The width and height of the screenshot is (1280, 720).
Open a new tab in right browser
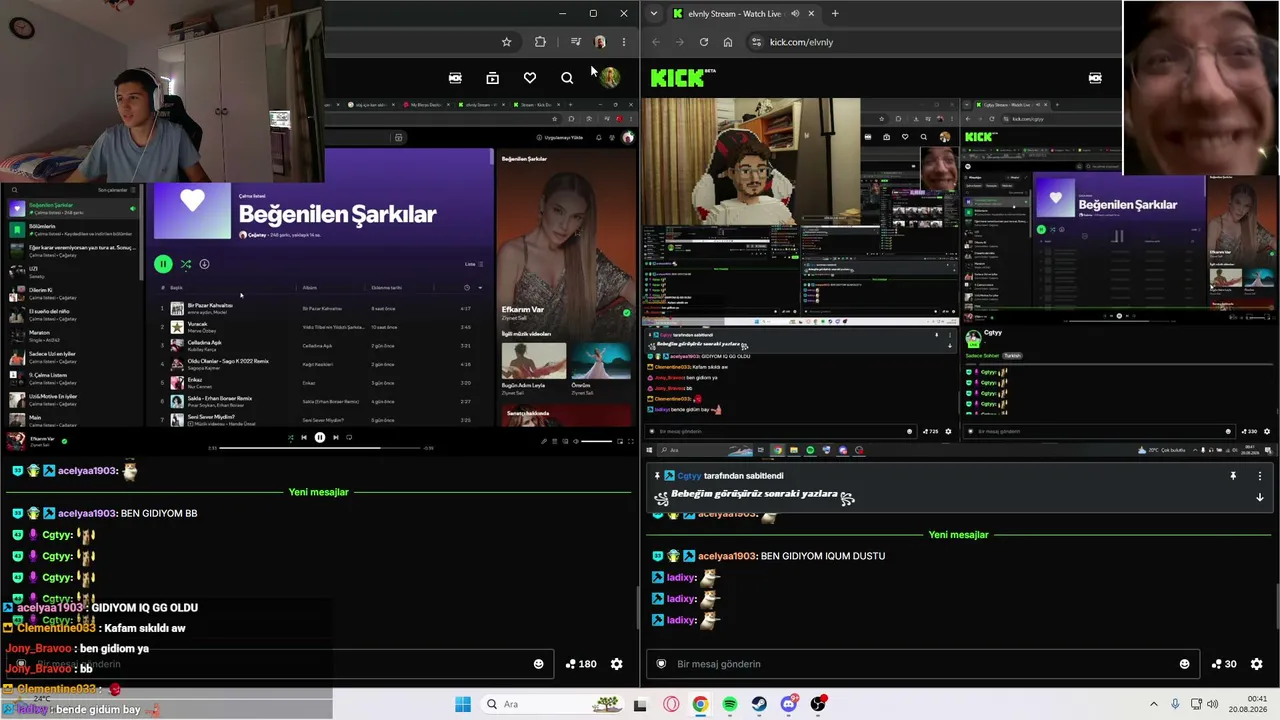pos(835,14)
